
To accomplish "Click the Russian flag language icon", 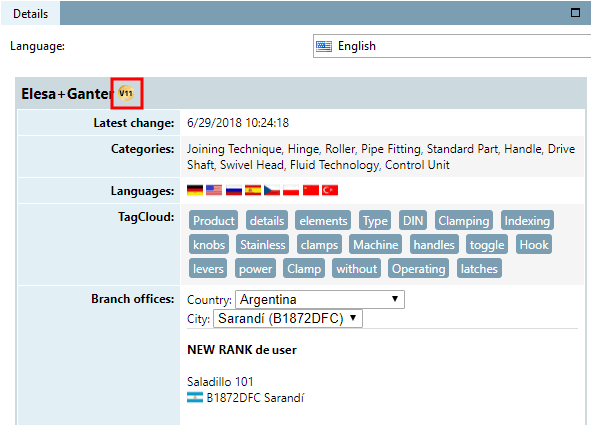I will coord(234,190).
